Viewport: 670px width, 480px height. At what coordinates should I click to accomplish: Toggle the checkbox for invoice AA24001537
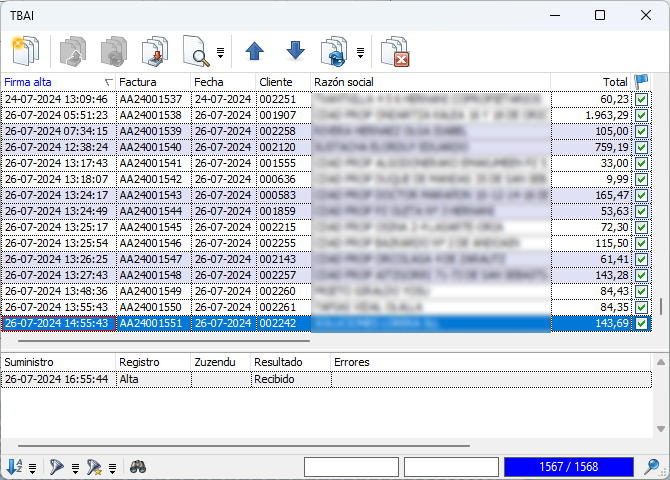click(641, 99)
